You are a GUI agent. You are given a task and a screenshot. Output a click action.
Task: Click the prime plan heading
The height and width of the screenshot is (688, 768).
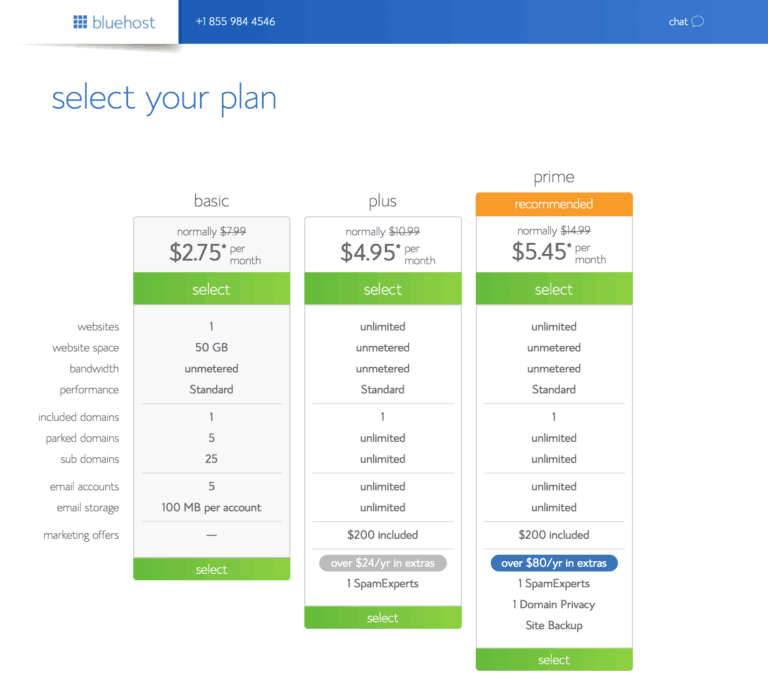pos(554,177)
